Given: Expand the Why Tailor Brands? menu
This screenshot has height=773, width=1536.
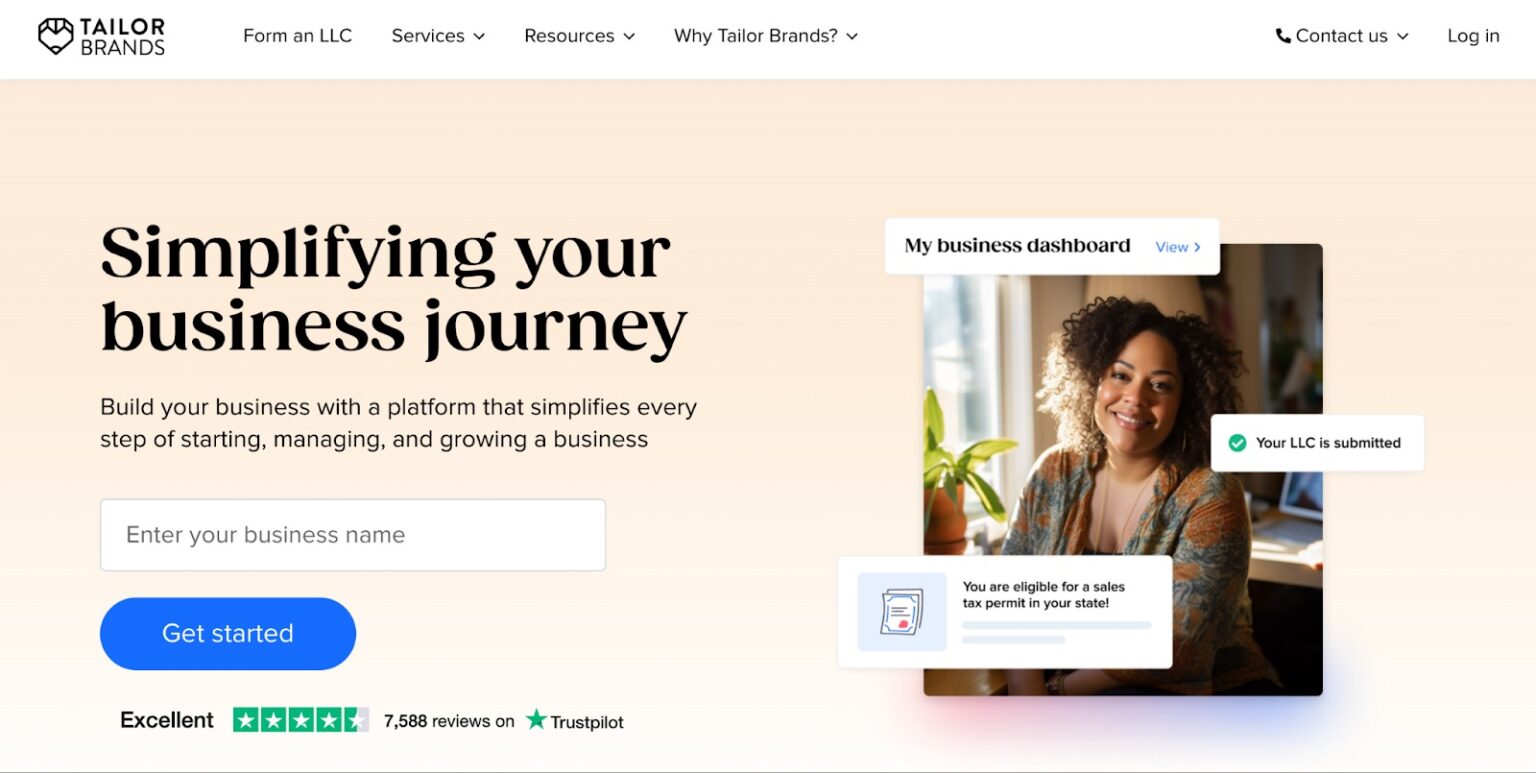Looking at the screenshot, I should click(x=765, y=36).
